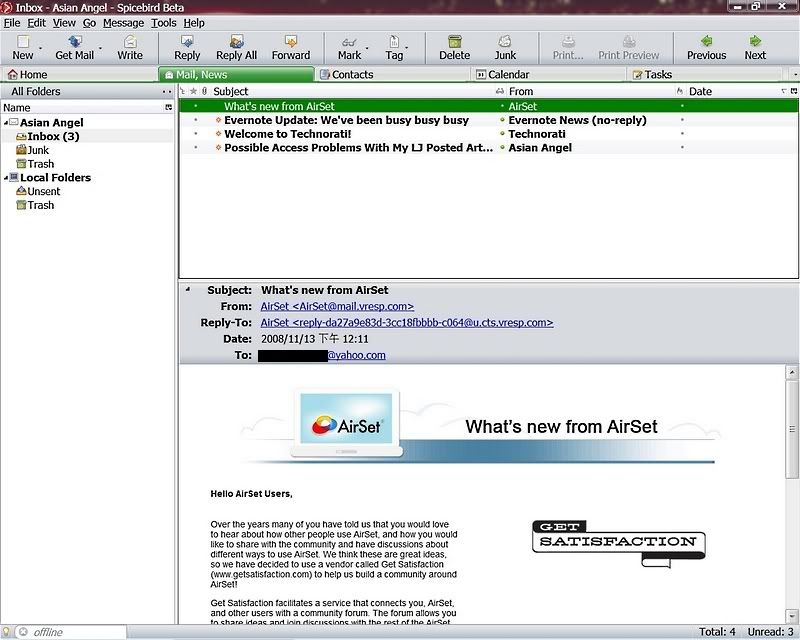Cycle the All Folders view arrows
Viewport: 800px width, 640px height.
pos(167,92)
